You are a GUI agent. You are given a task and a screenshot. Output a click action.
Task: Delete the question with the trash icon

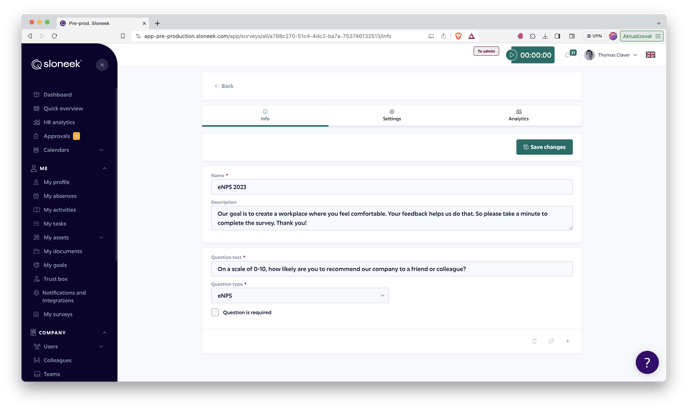(534, 341)
